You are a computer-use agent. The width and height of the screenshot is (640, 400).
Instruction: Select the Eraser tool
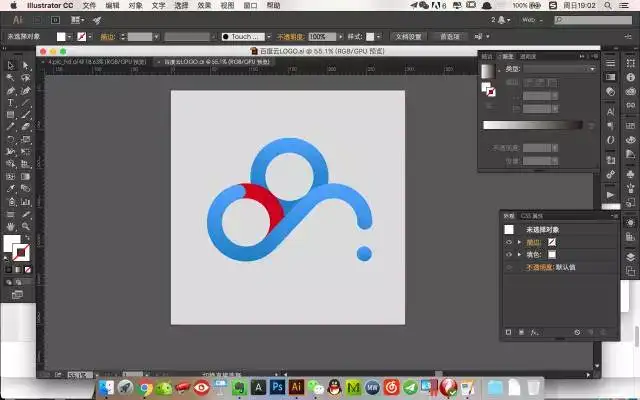click(26, 127)
